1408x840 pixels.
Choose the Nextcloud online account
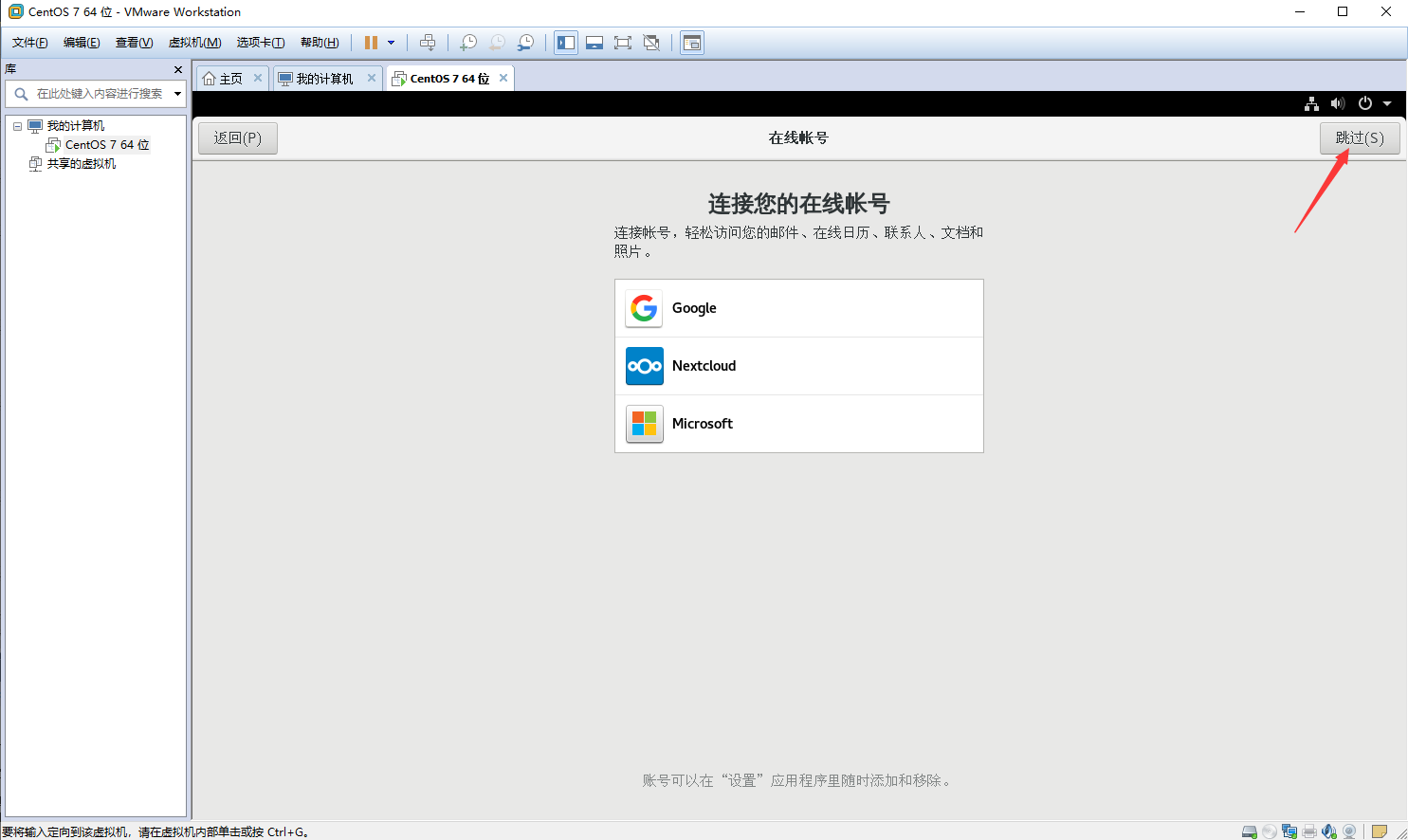tap(799, 366)
